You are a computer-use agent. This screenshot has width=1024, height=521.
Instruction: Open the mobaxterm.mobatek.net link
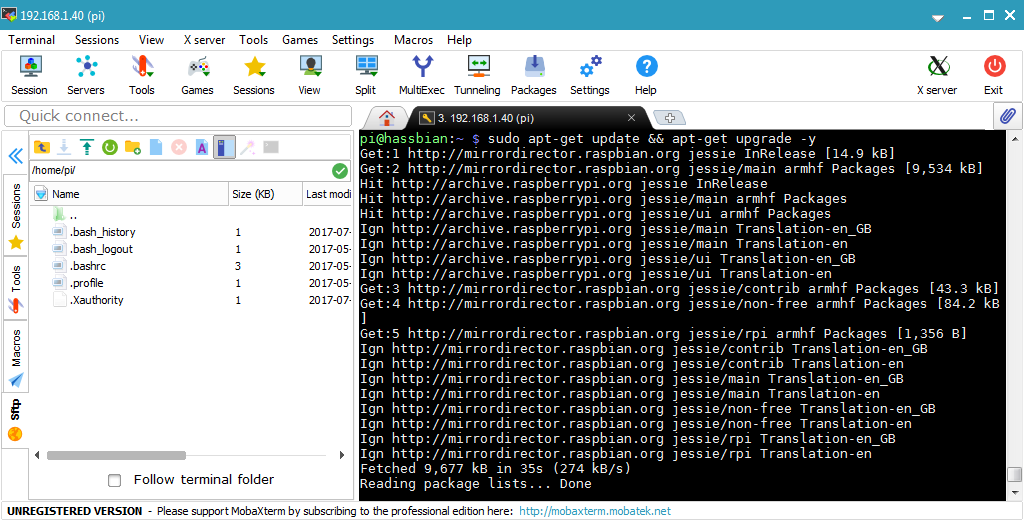[595, 511]
